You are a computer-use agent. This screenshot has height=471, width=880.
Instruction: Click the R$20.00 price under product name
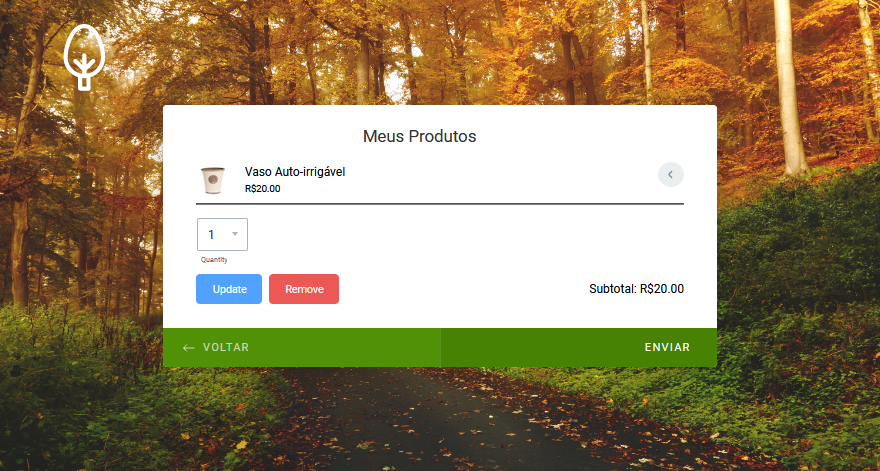(x=263, y=189)
